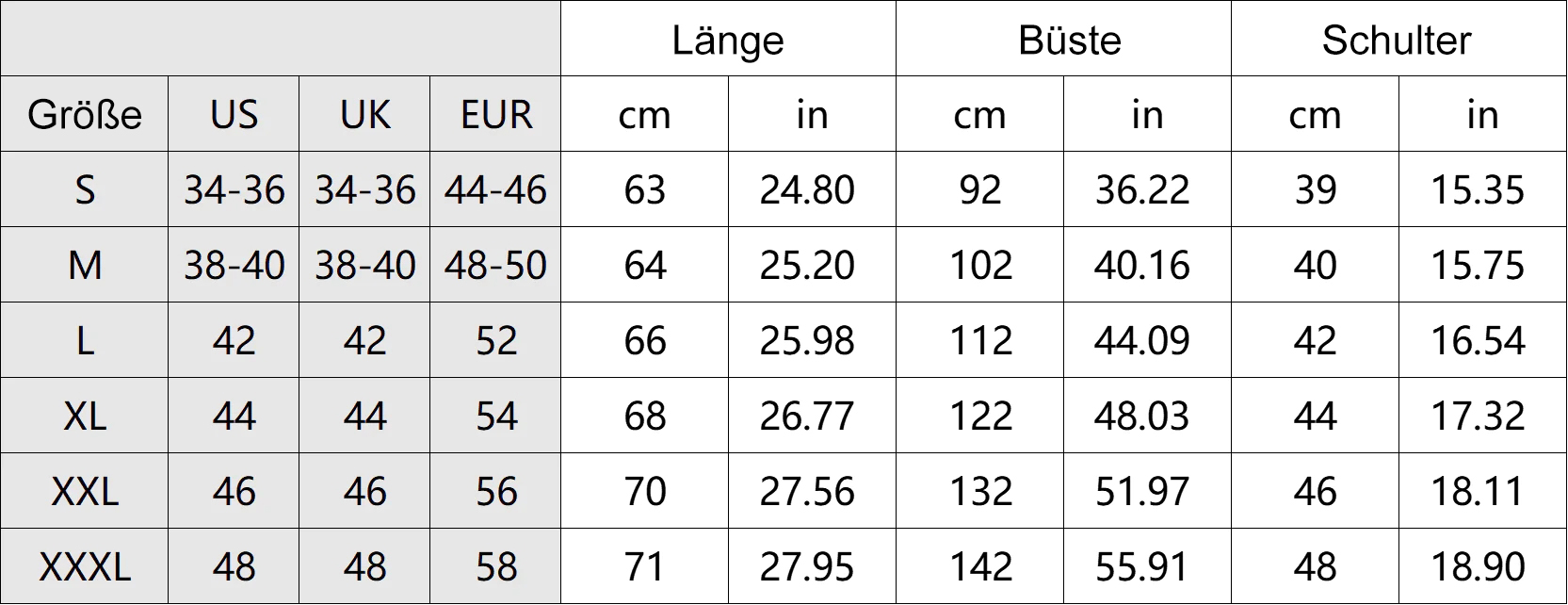This screenshot has width=1568, height=605.
Task: Select the XXXL size row label
Action: tap(85, 566)
